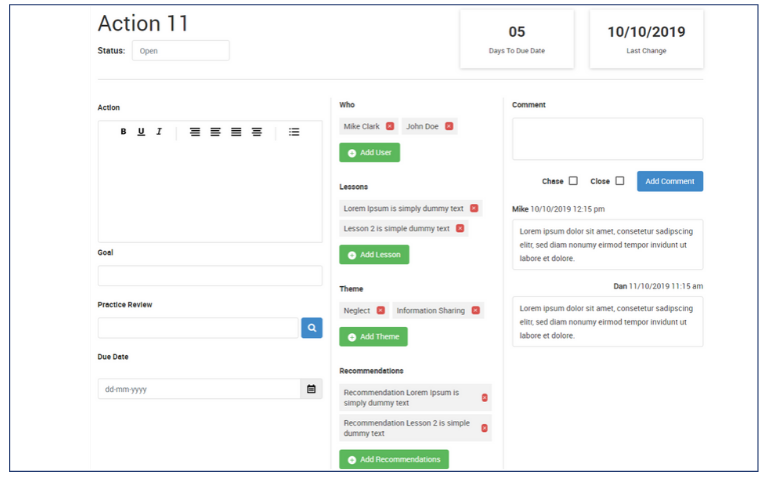Open Mike's comment from 10/10/2019

coord(608,245)
